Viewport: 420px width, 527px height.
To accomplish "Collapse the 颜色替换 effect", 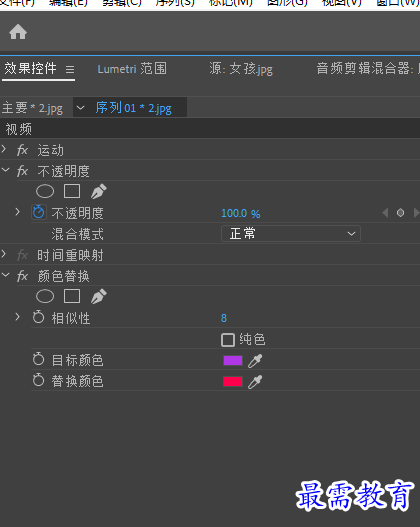I will coord(5,275).
